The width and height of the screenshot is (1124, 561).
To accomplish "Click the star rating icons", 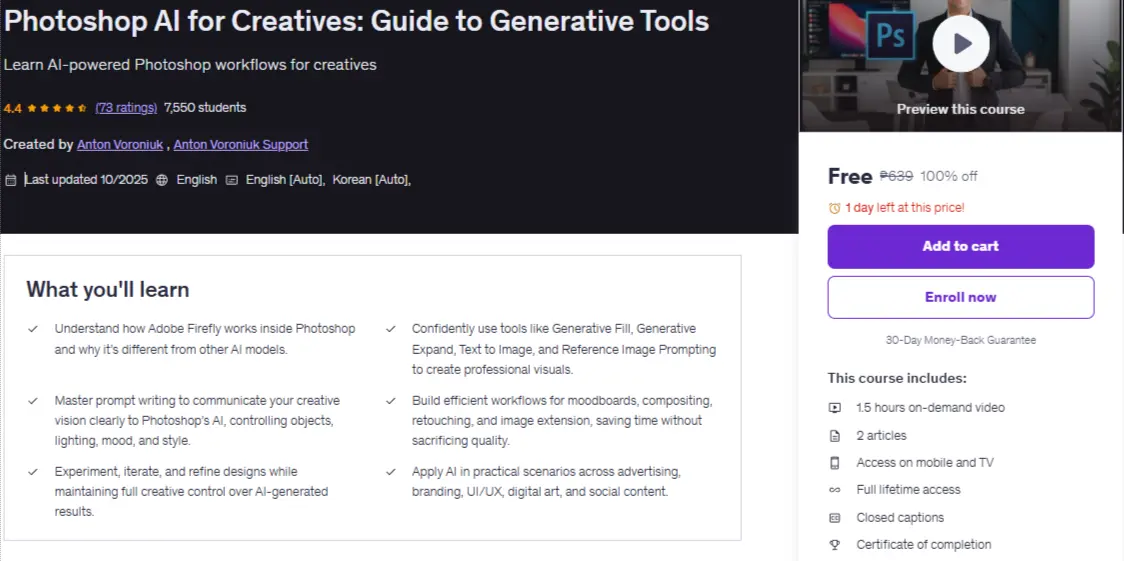I will tap(58, 108).
